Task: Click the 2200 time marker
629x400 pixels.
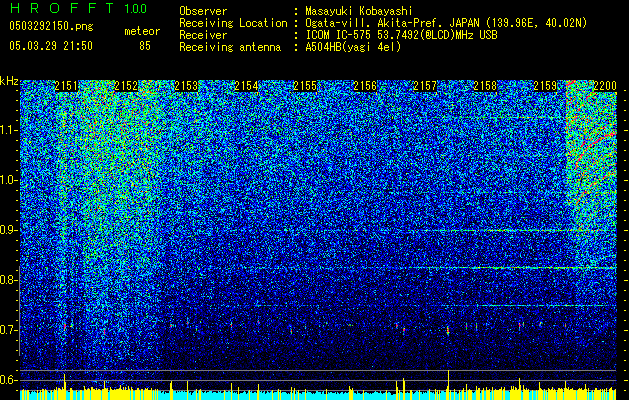Action: click(605, 86)
